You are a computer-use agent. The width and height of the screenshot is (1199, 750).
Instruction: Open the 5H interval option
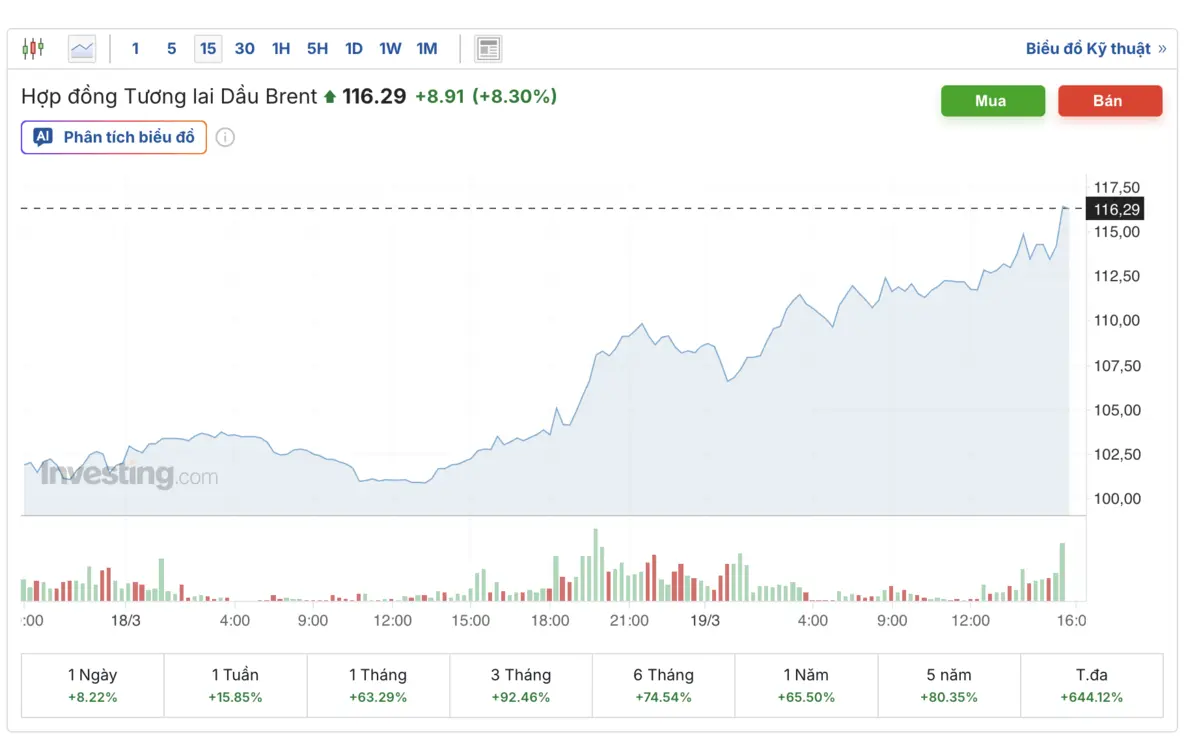click(316, 47)
